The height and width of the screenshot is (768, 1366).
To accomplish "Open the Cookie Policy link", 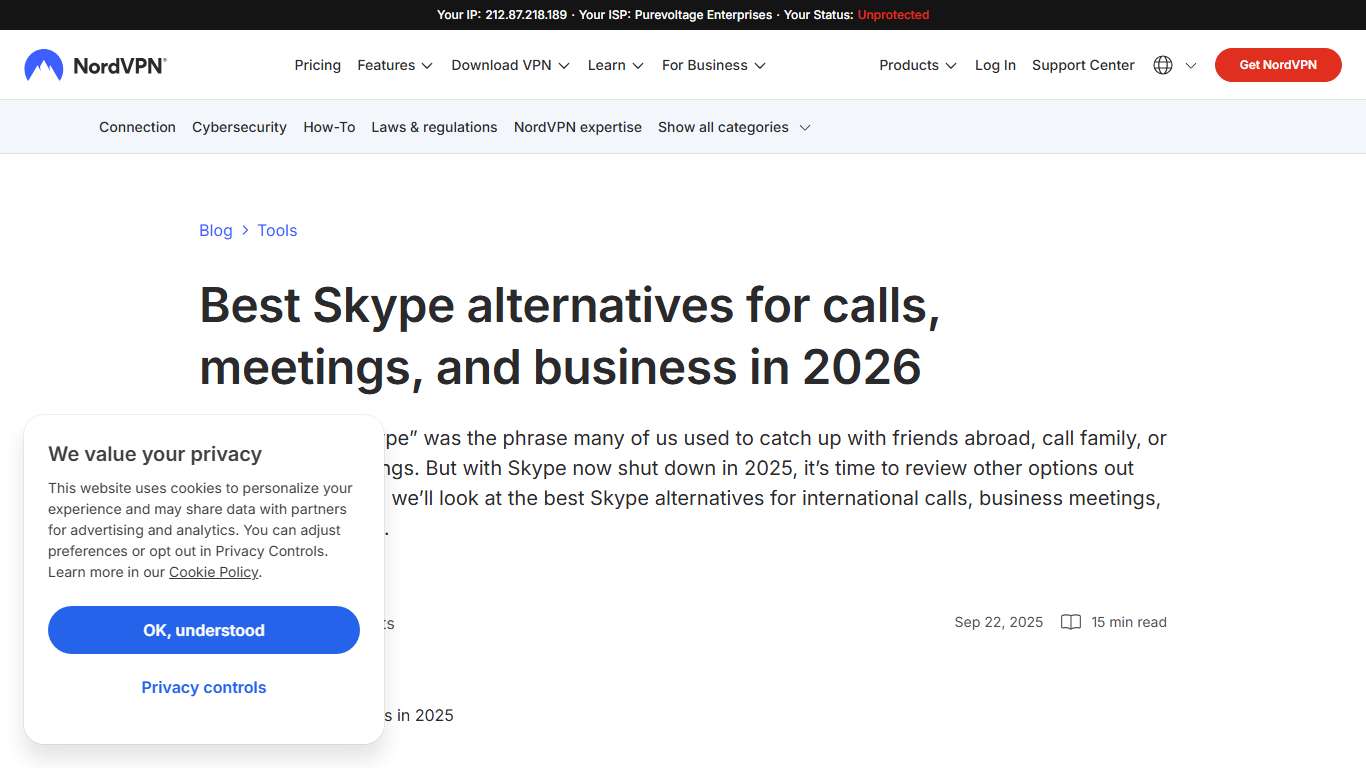I will [213, 572].
